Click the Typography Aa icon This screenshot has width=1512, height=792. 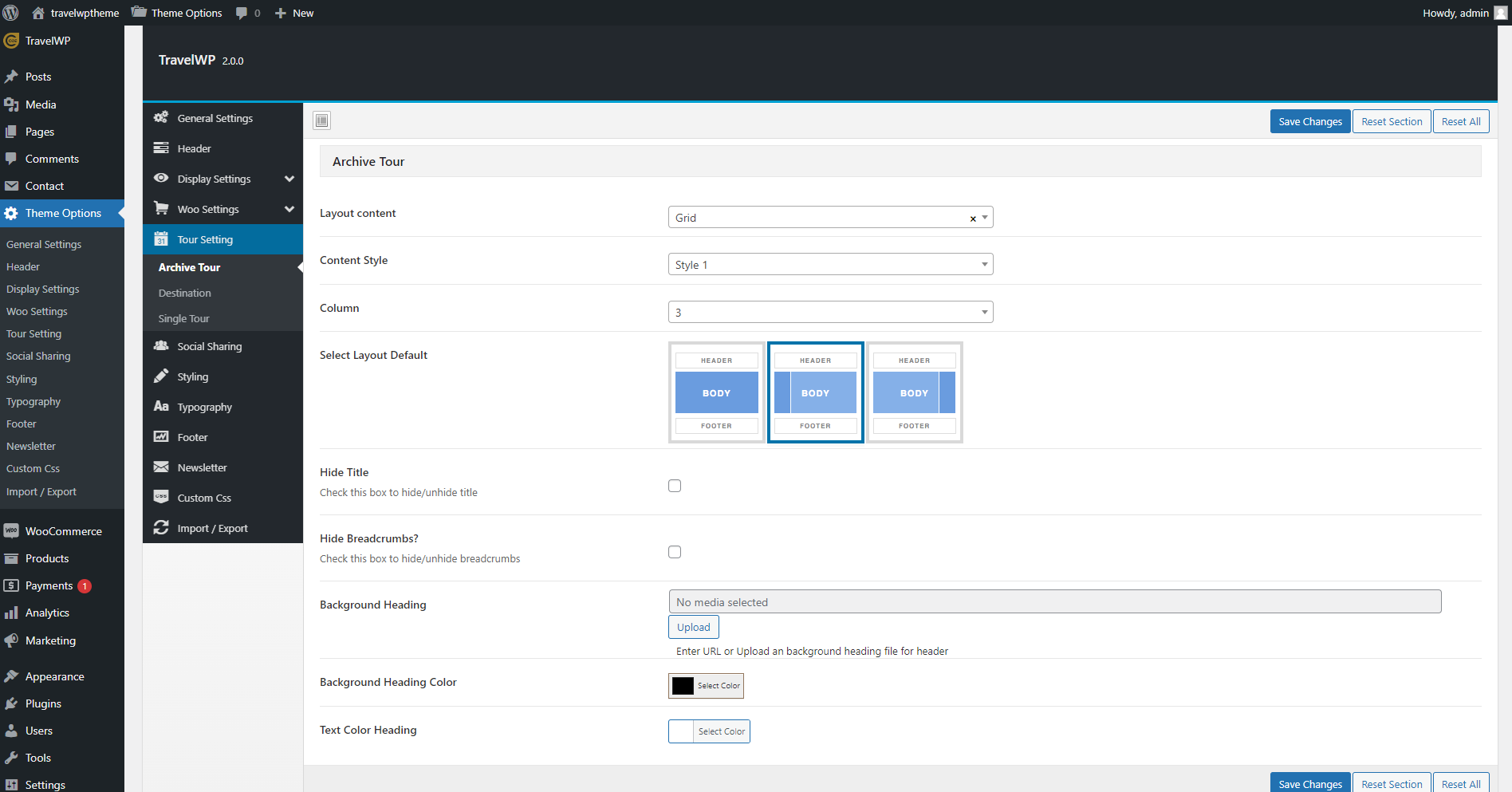[x=161, y=406]
